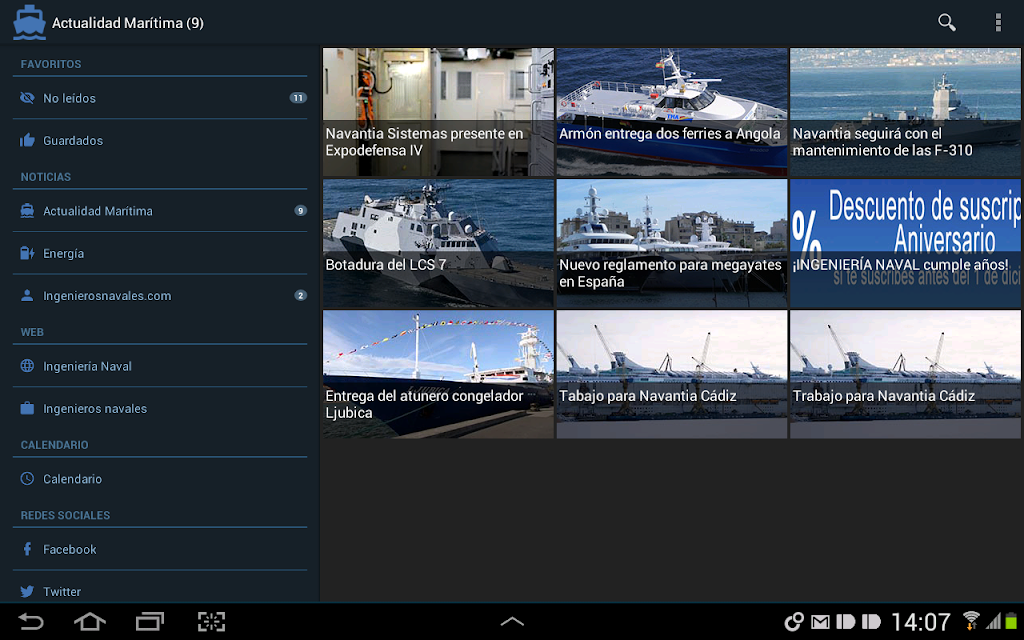
Task: Open article Trabajo para Navantia Cádiz
Action: coord(906,374)
